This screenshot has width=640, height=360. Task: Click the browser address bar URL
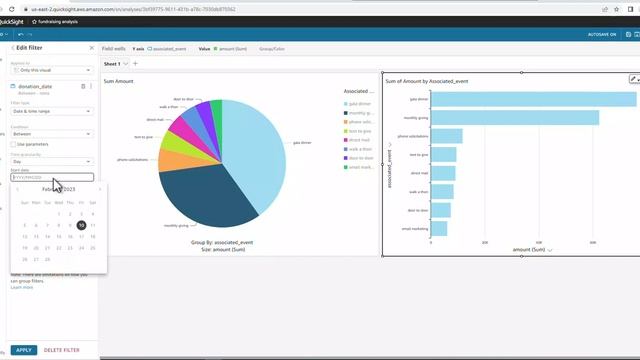133,9
